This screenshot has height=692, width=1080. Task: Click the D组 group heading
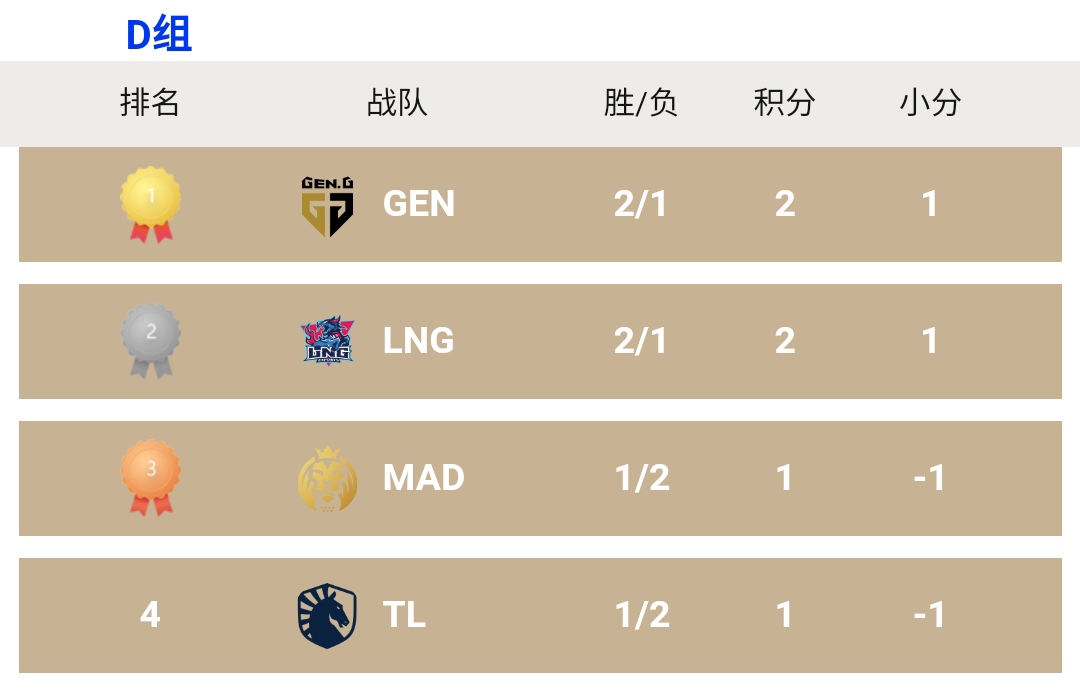click(x=159, y=35)
